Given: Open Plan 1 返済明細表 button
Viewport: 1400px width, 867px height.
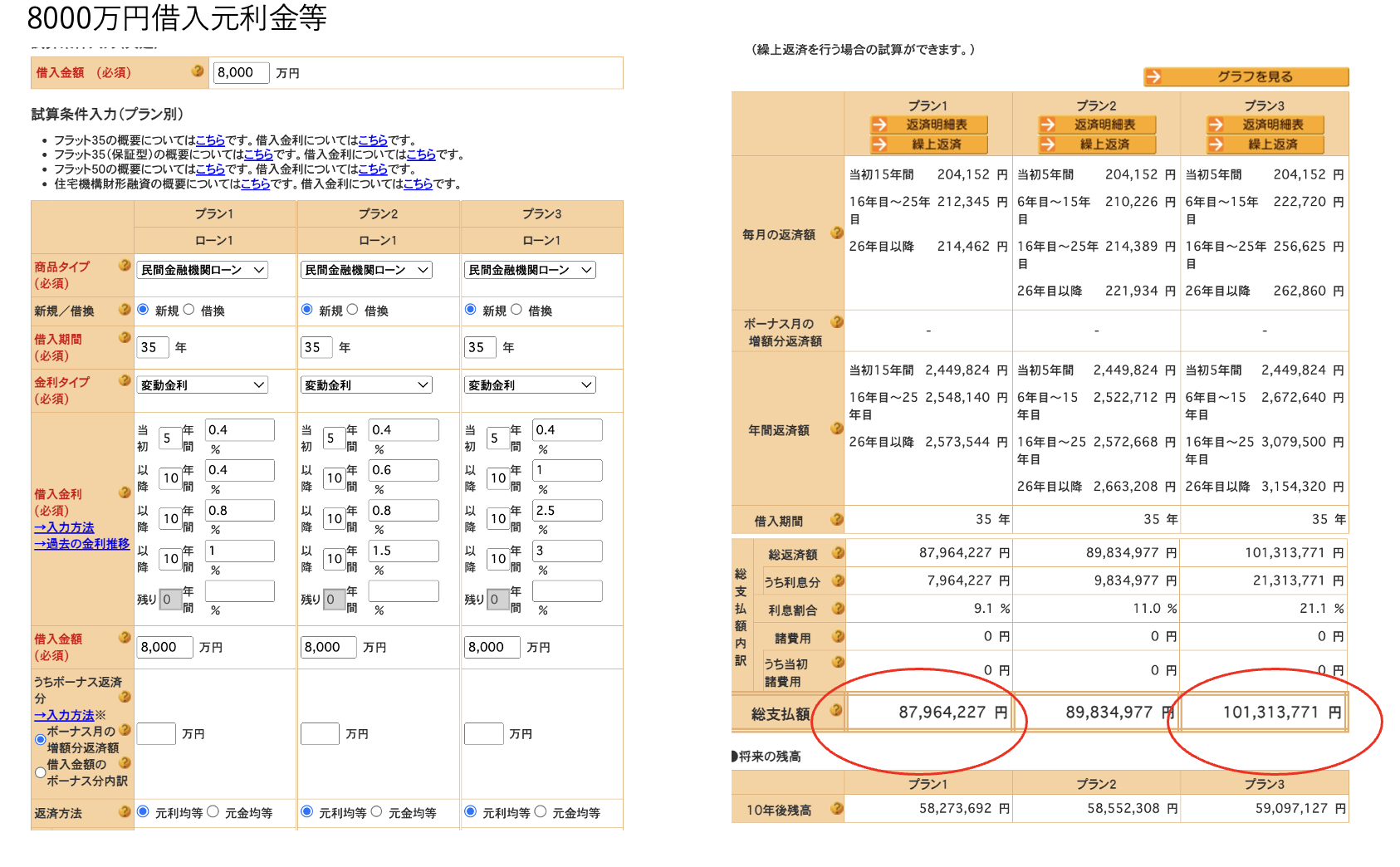Looking at the screenshot, I should coord(928,125).
